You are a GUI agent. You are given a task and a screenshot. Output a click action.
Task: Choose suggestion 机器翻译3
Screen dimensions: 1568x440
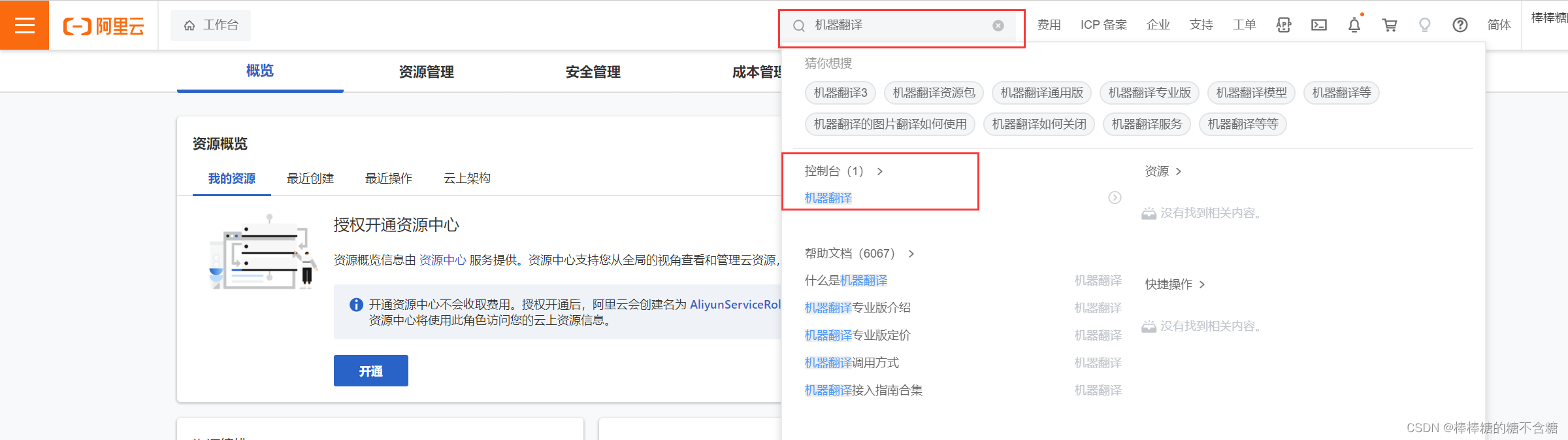841,93
